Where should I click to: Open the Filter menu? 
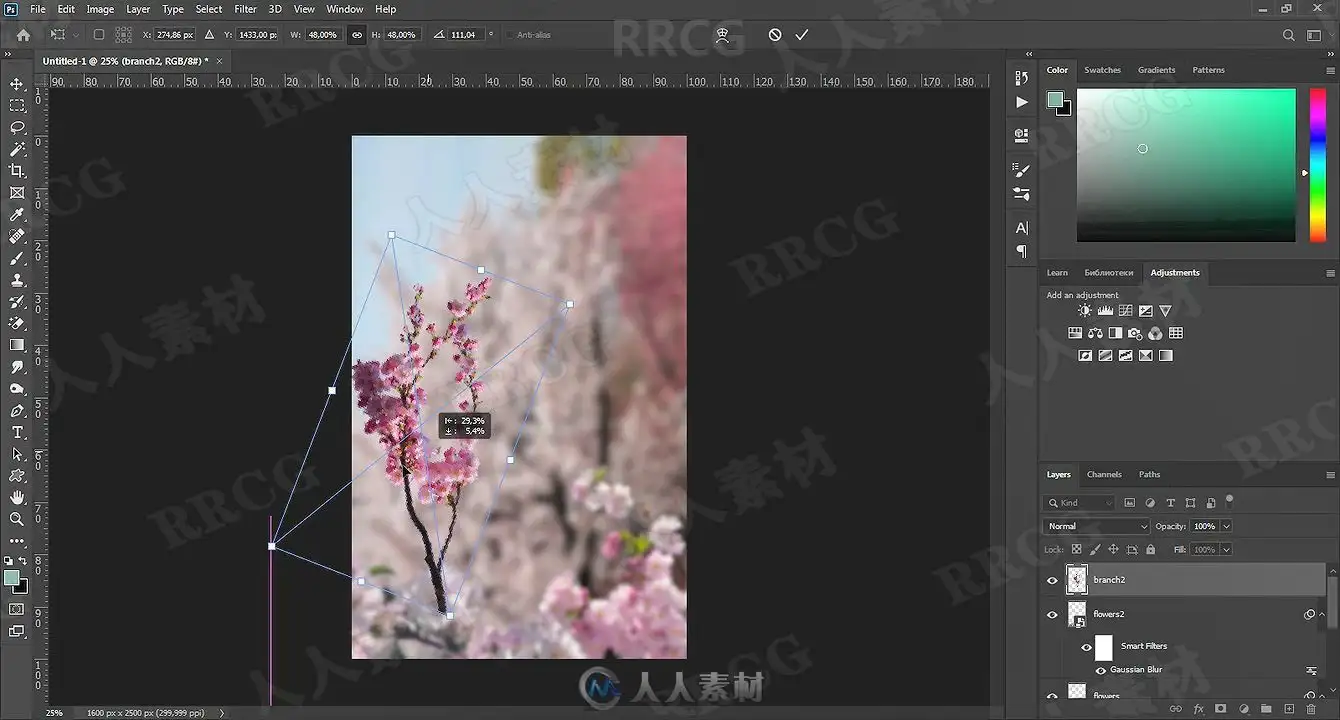point(245,9)
